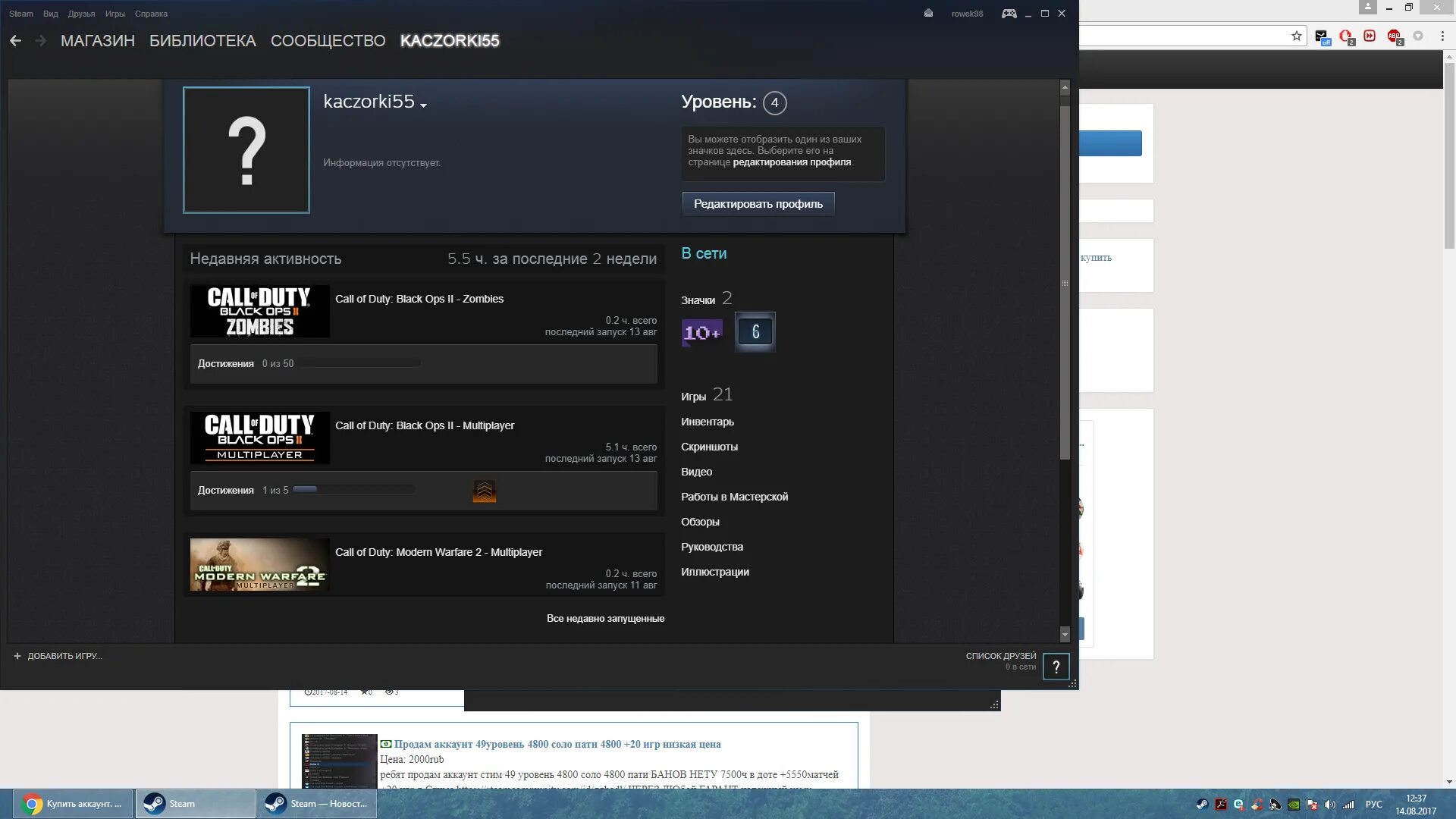The image size is (1456, 819).
Task: Click ДОБАВИТЬ ИГРУ button
Action: 58,656
